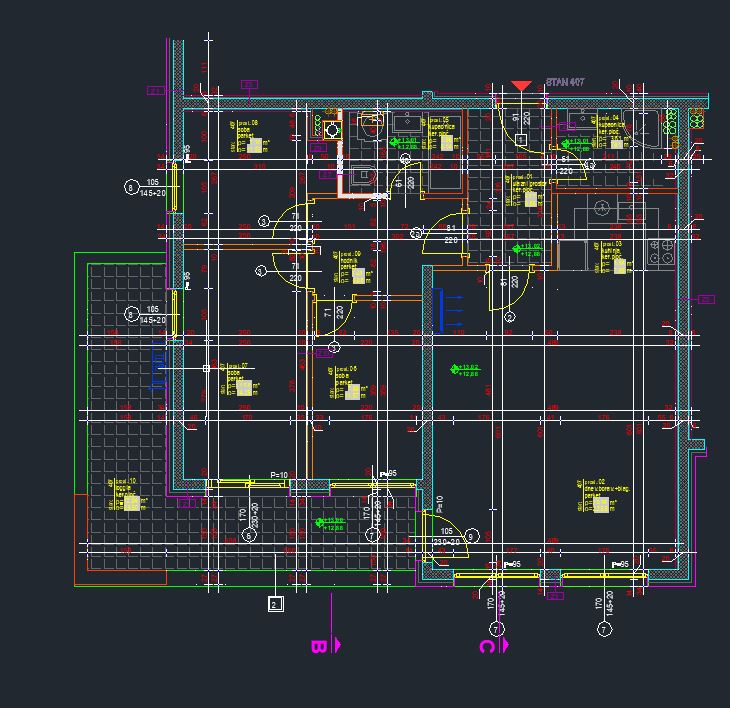Select the circled door tag 9

click(471, 537)
